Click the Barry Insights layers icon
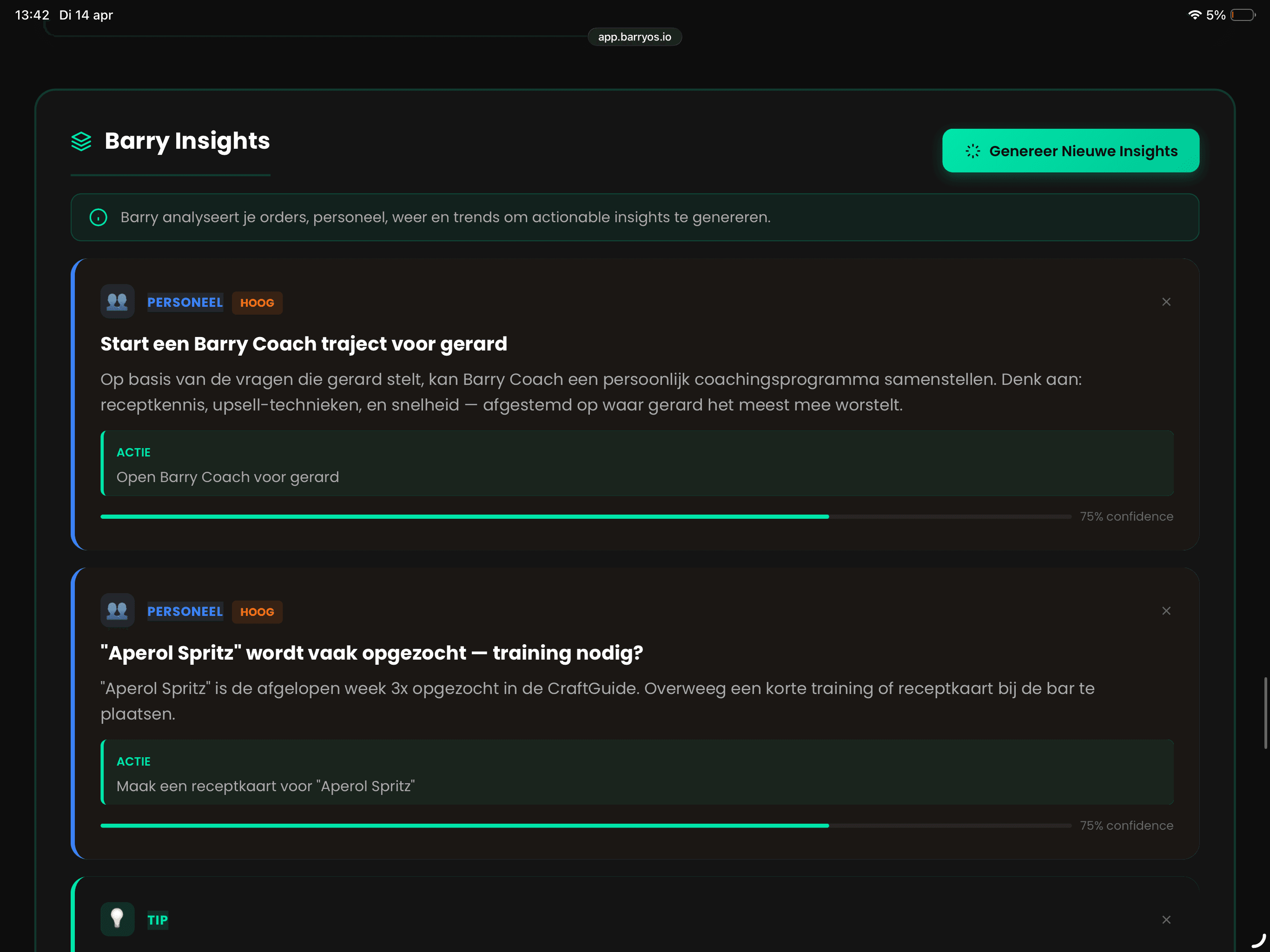The width and height of the screenshot is (1270, 952). 81,141
